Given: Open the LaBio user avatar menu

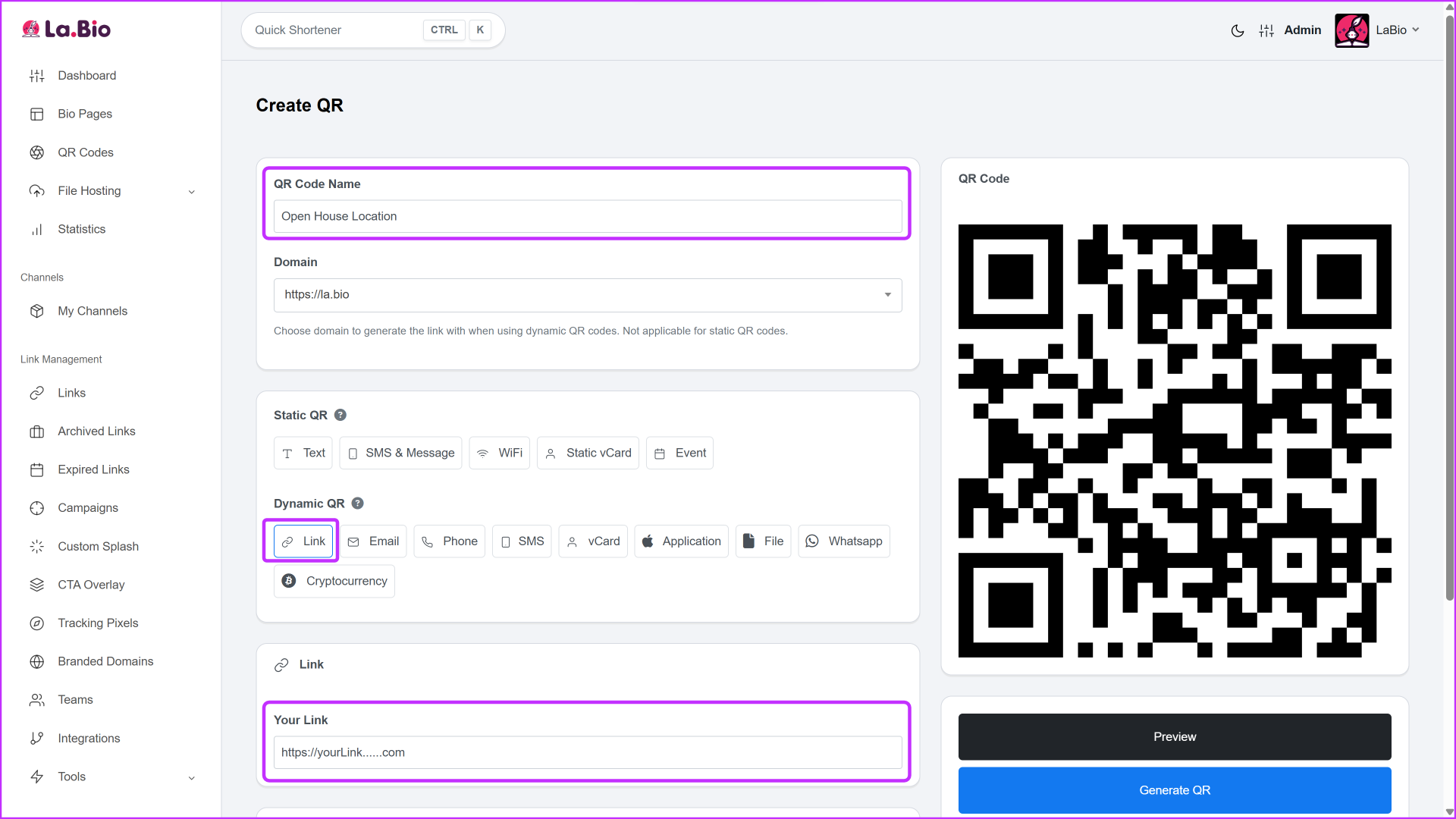Looking at the screenshot, I should pos(1351,30).
